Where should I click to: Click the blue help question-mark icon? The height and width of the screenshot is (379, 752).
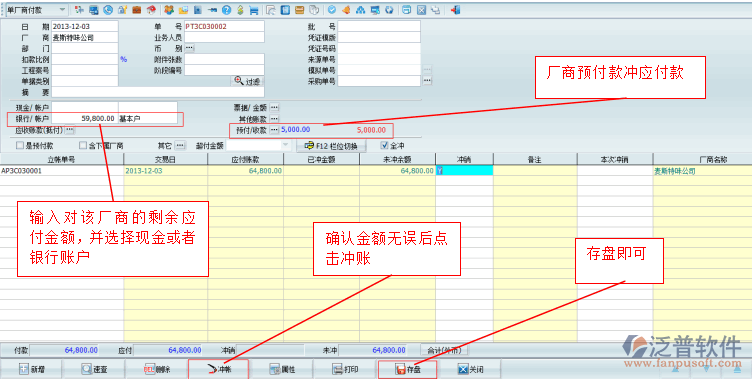[226, 10]
